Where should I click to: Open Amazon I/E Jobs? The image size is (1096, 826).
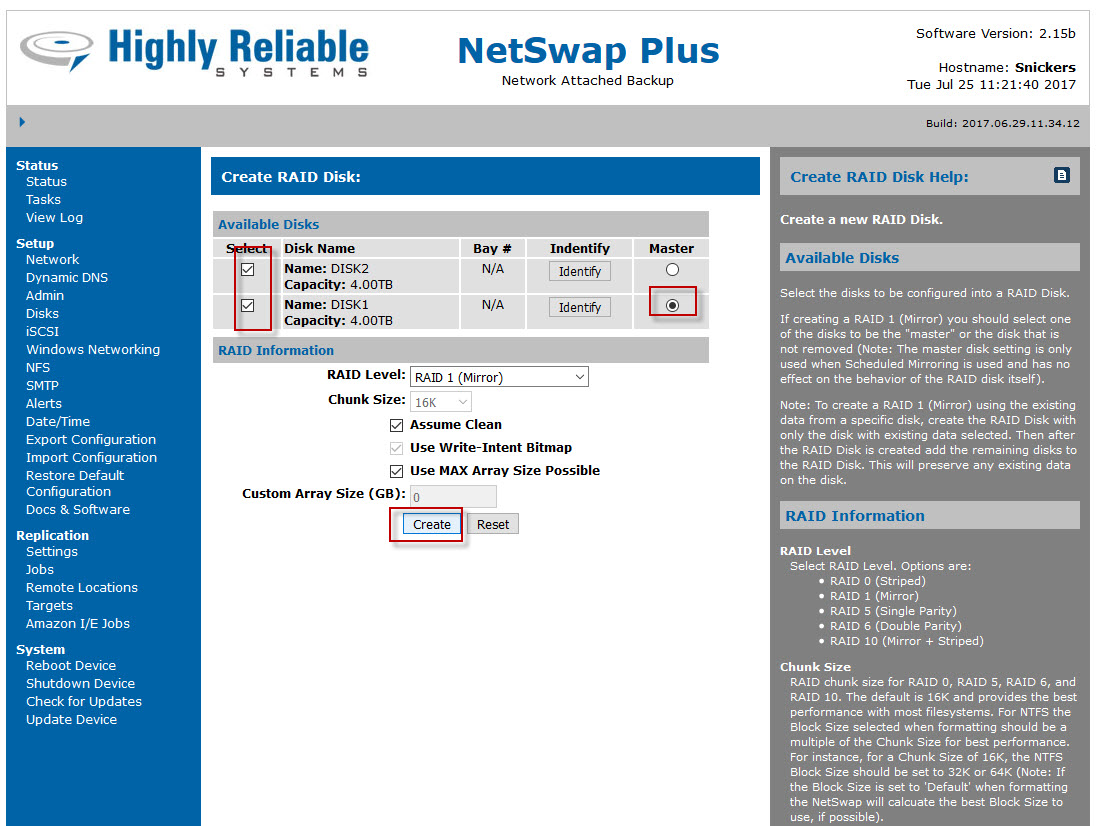pyautogui.click(x=78, y=624)
